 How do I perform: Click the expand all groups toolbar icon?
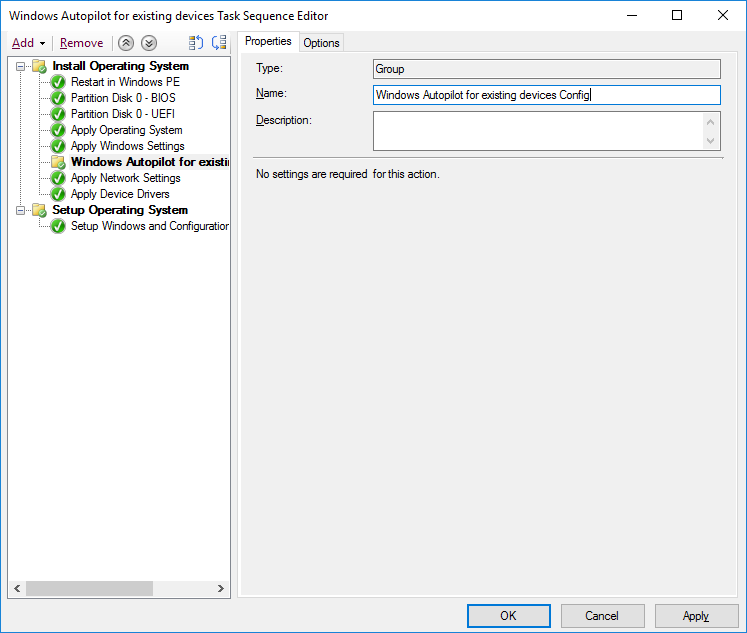(196, 43)
